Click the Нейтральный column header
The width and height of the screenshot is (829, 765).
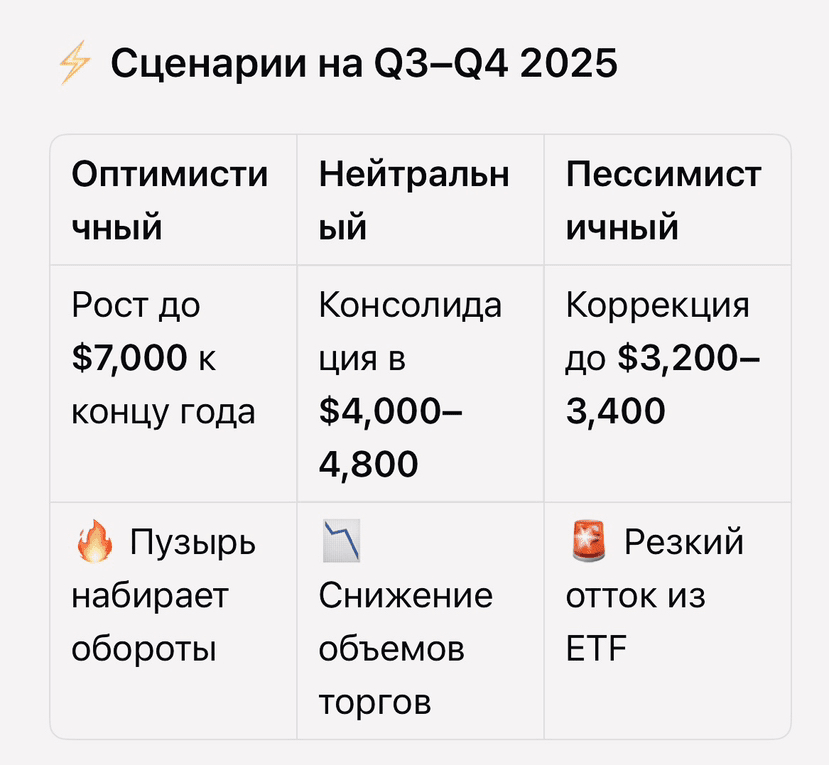click(x=414, y=200)
